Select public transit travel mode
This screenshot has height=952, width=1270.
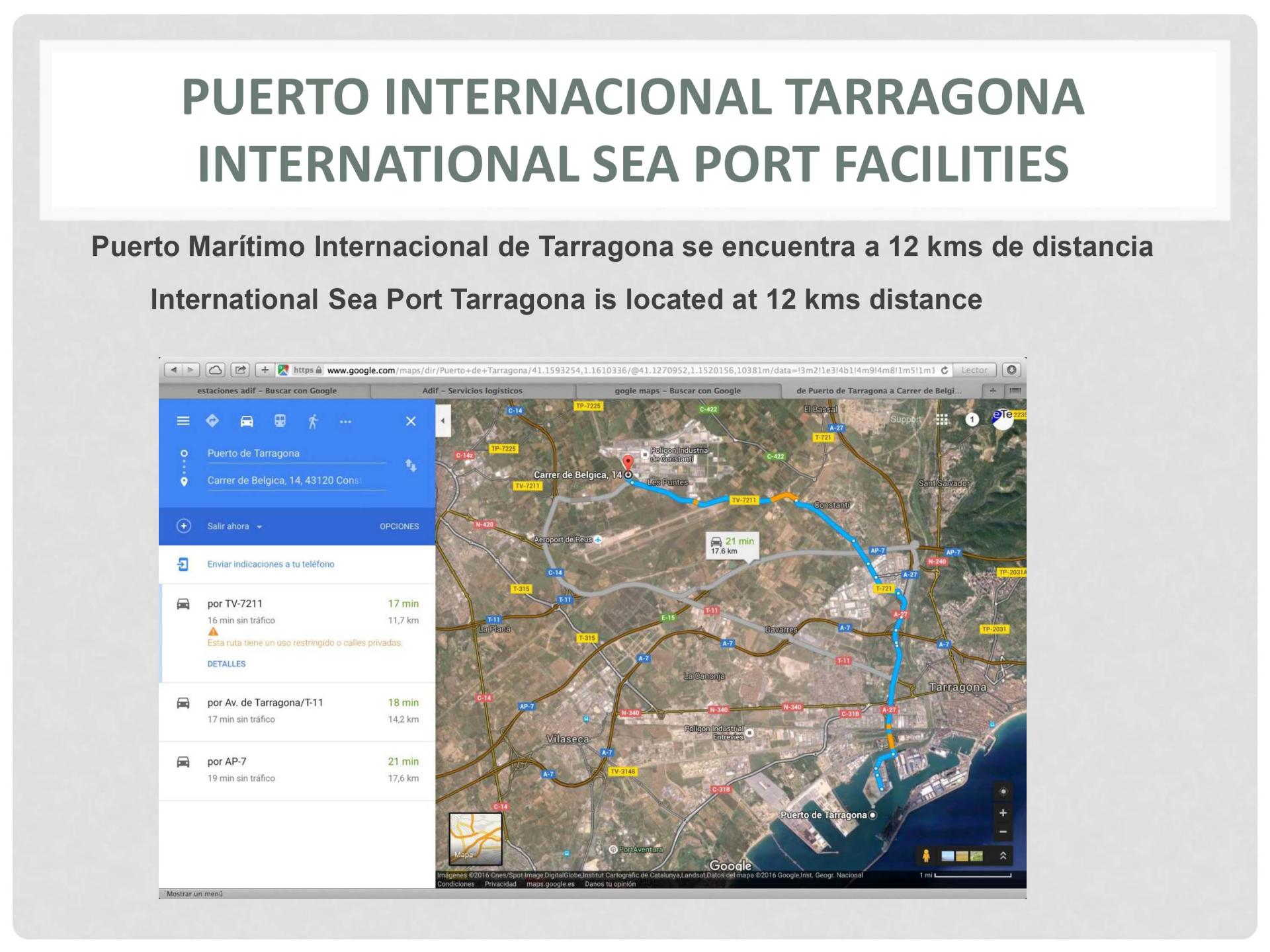280,421
